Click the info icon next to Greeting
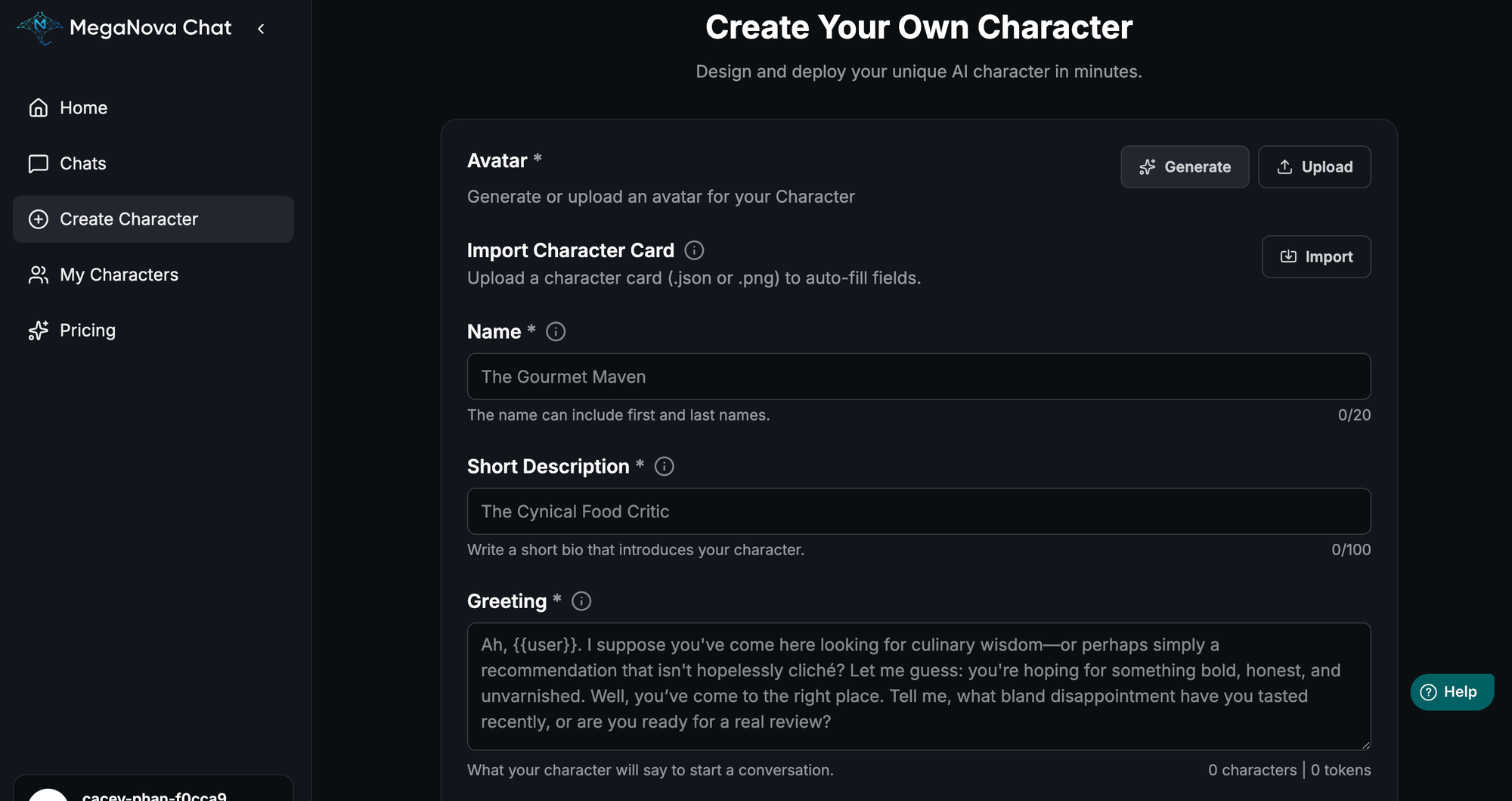Viewport: 1512px width, 801px height. tap(581, 601)
